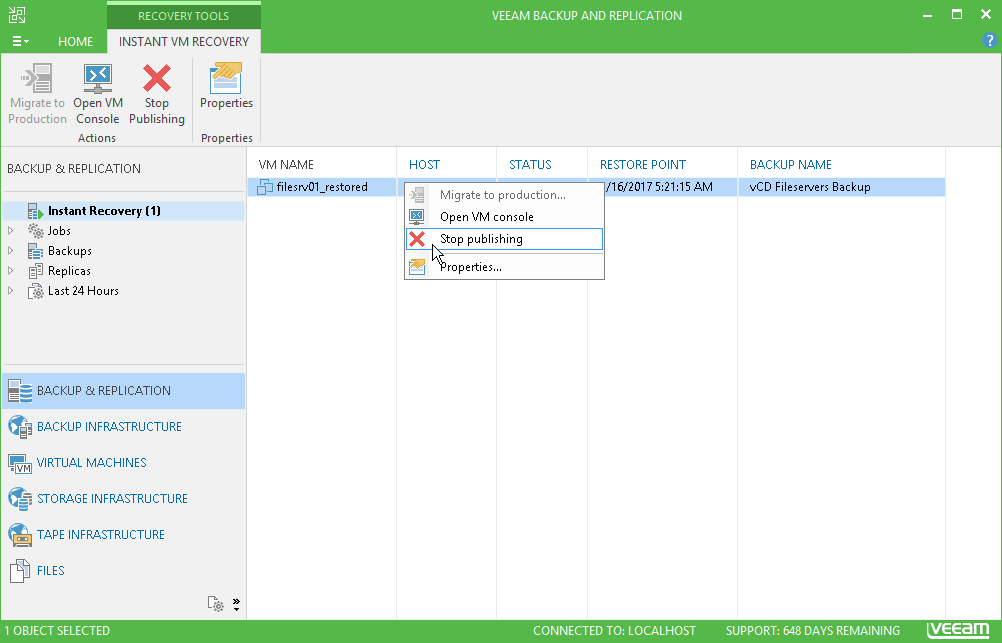The width and height of the screenshot is (1002, 643).
Task: Expand the Replicas tree node
Action: 10,270
